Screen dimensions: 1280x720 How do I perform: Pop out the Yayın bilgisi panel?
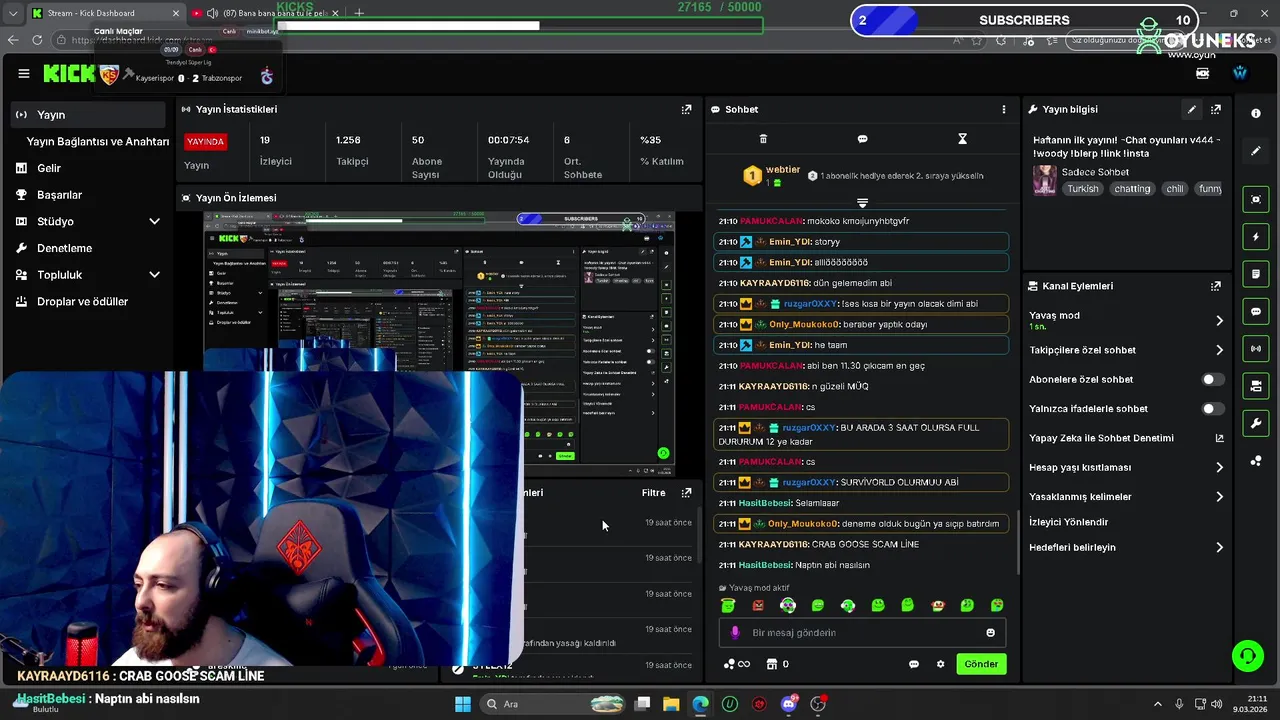[x=1216, y=109]
